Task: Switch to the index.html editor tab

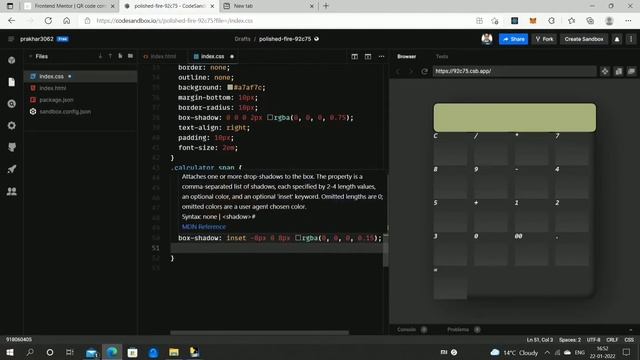Action: [160, 56]
